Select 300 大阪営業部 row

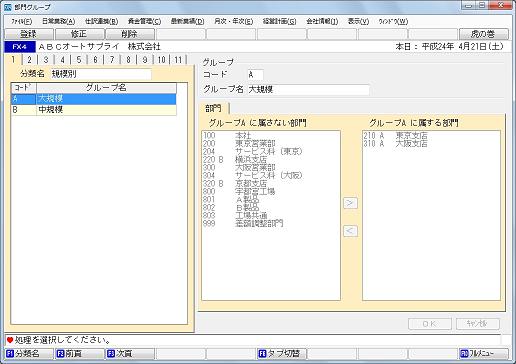coord(271,167)
